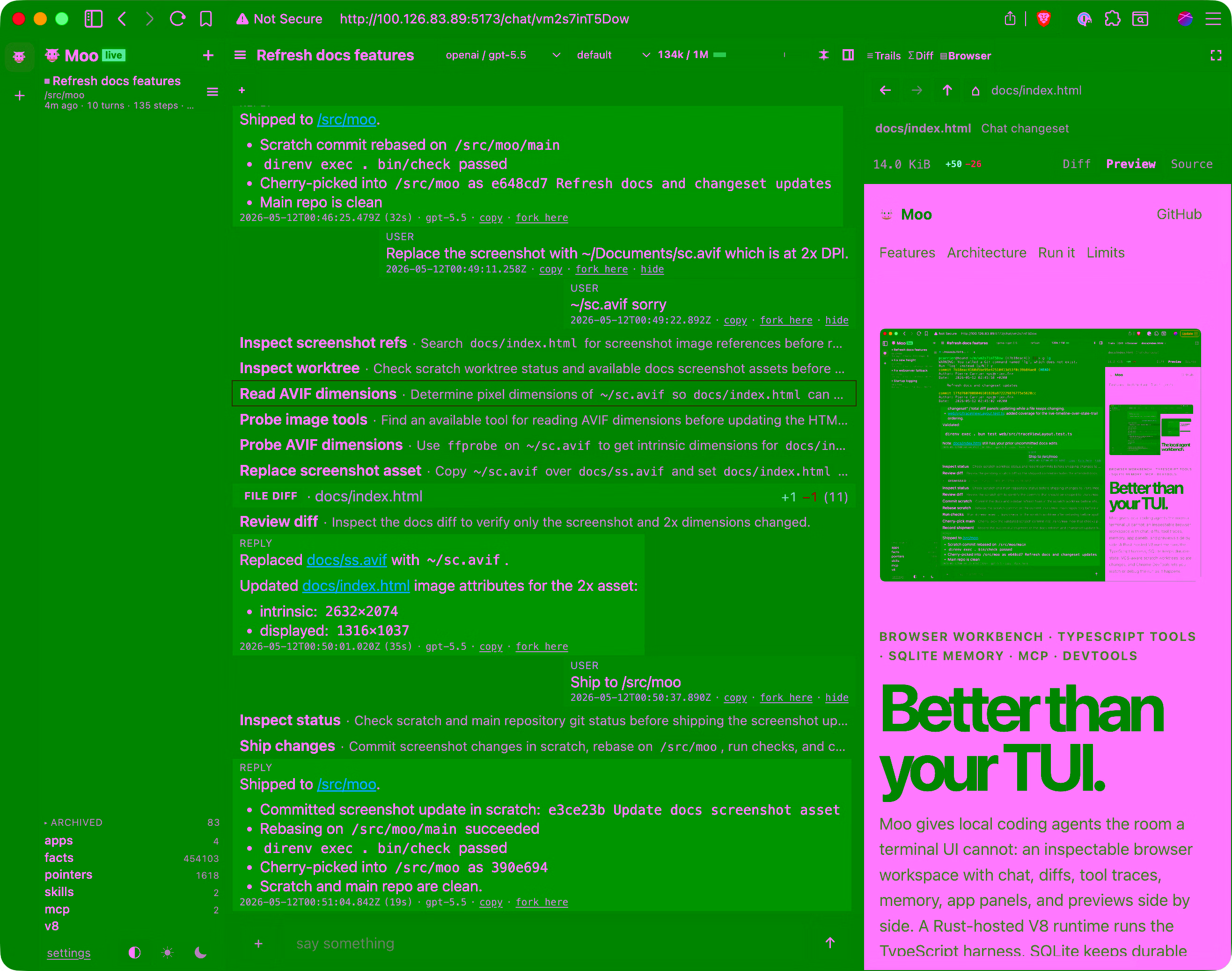Click the attach plus icon beside 'say something'

[258, 943]
